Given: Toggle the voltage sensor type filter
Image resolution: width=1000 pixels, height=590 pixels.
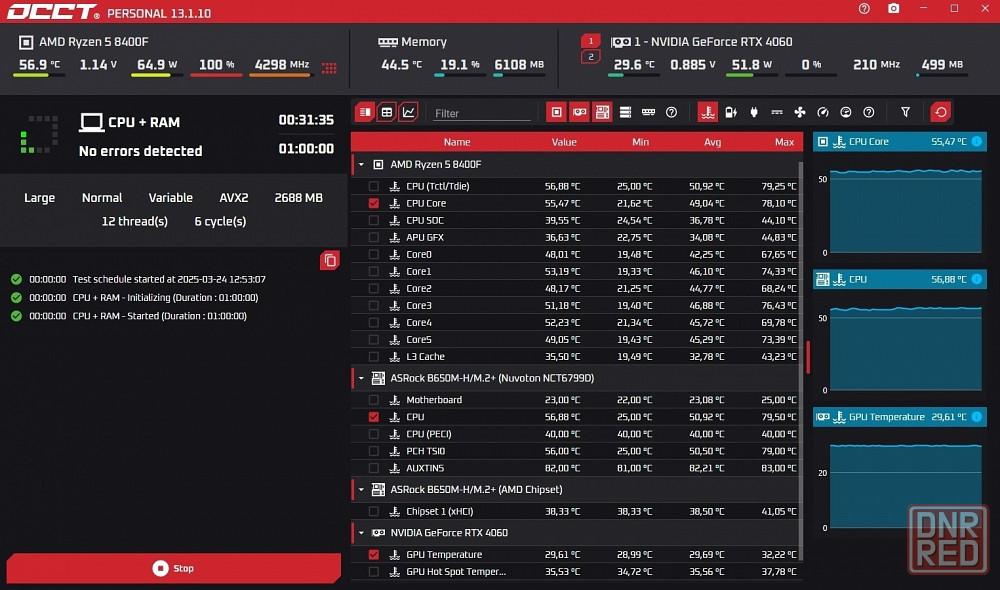Looking at the screenshot, I should [731, 112].
